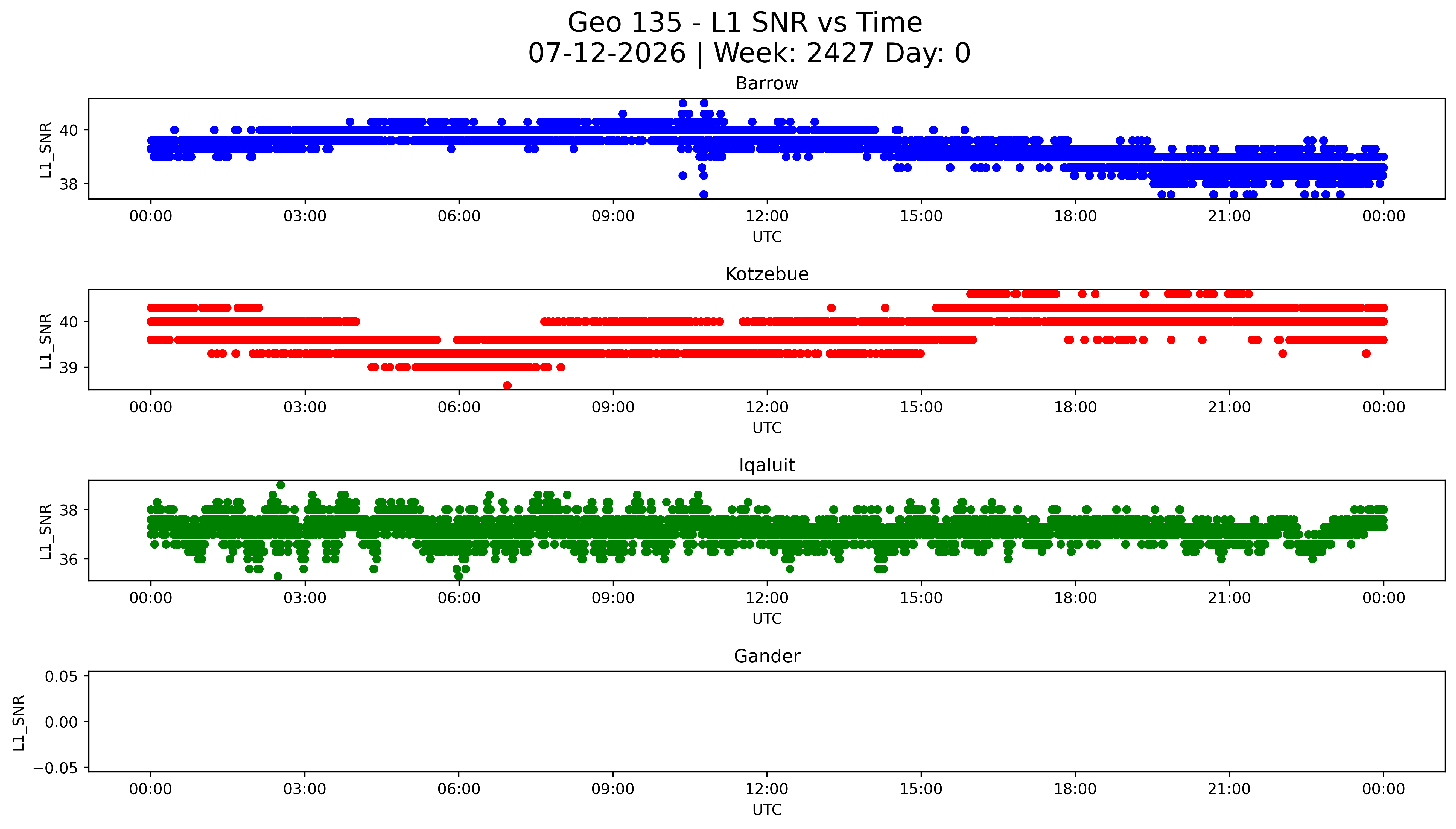Click the Kotzebue subplot title
The height and width of the screenshot is (829, 1456).
[x=766, y=274]
